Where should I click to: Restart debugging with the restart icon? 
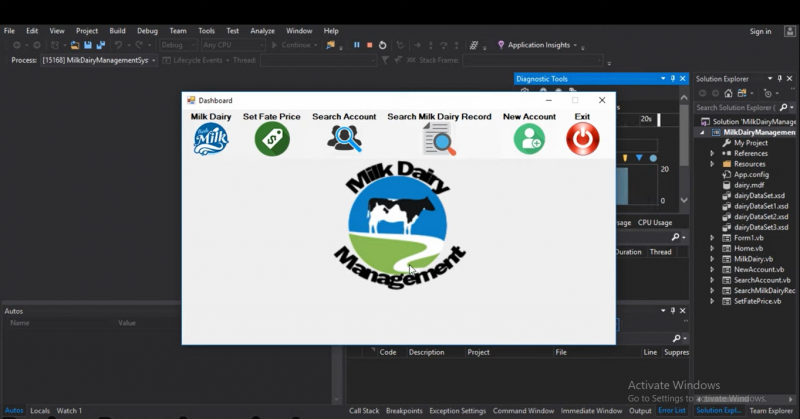(x=382, y=45)
